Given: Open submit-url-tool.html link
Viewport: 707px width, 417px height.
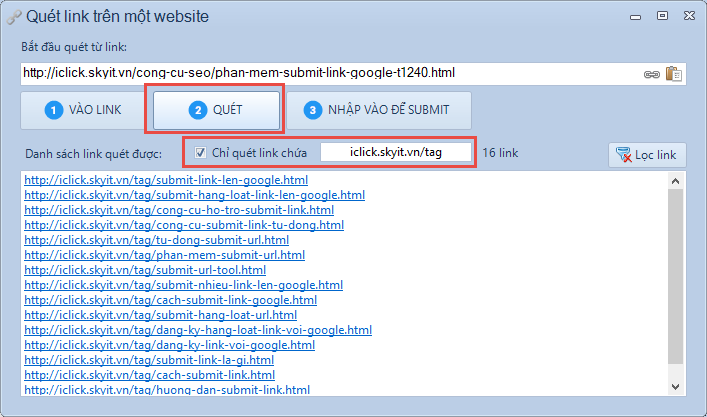Looking at the screenshot, I should [x=145, y=270].
